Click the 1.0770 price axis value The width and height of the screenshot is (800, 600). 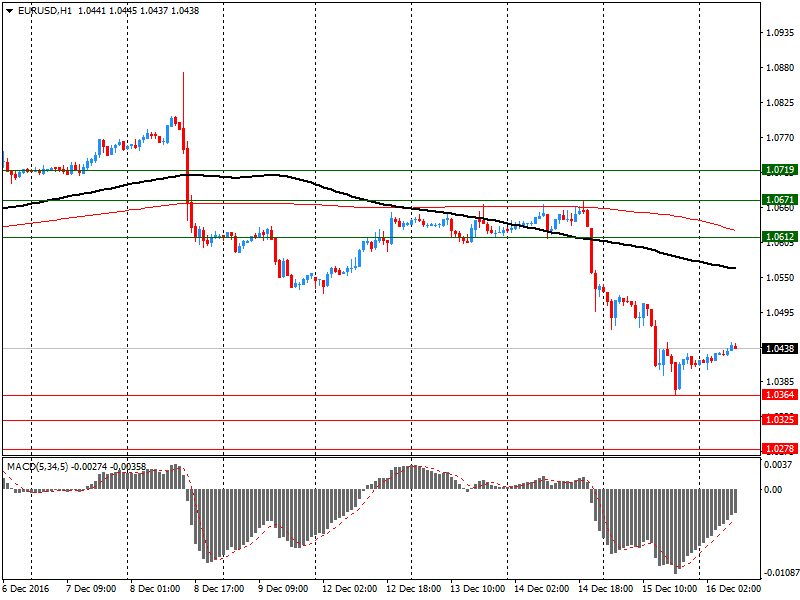point(781,138)
